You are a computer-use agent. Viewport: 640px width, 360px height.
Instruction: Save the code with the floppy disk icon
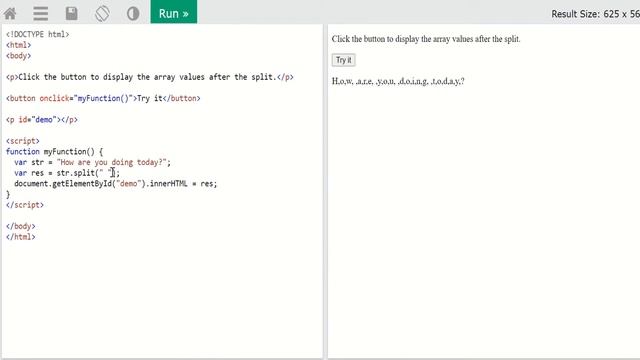point(71,13)
